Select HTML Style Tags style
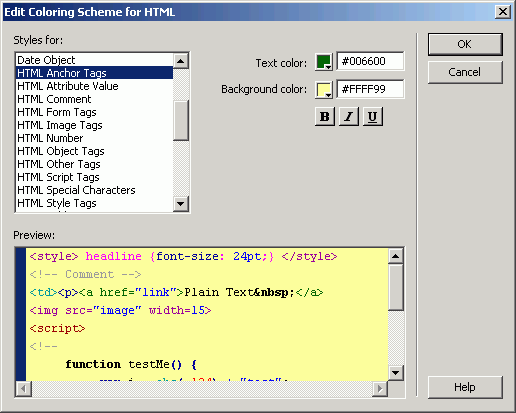The width and height of the screenshot is (516, 413). 94,203
